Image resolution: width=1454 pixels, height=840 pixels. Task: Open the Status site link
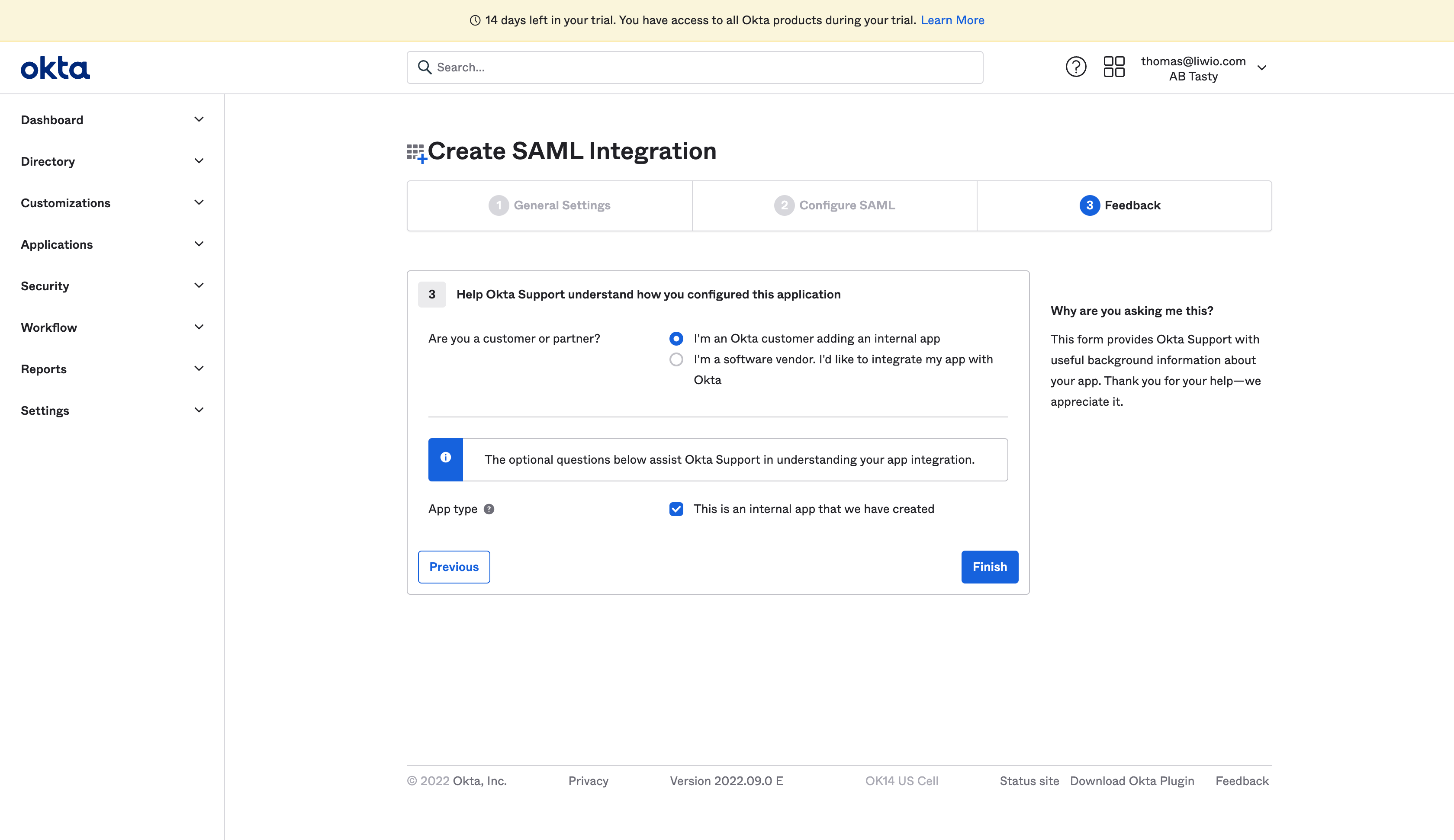coord(1029,781)
